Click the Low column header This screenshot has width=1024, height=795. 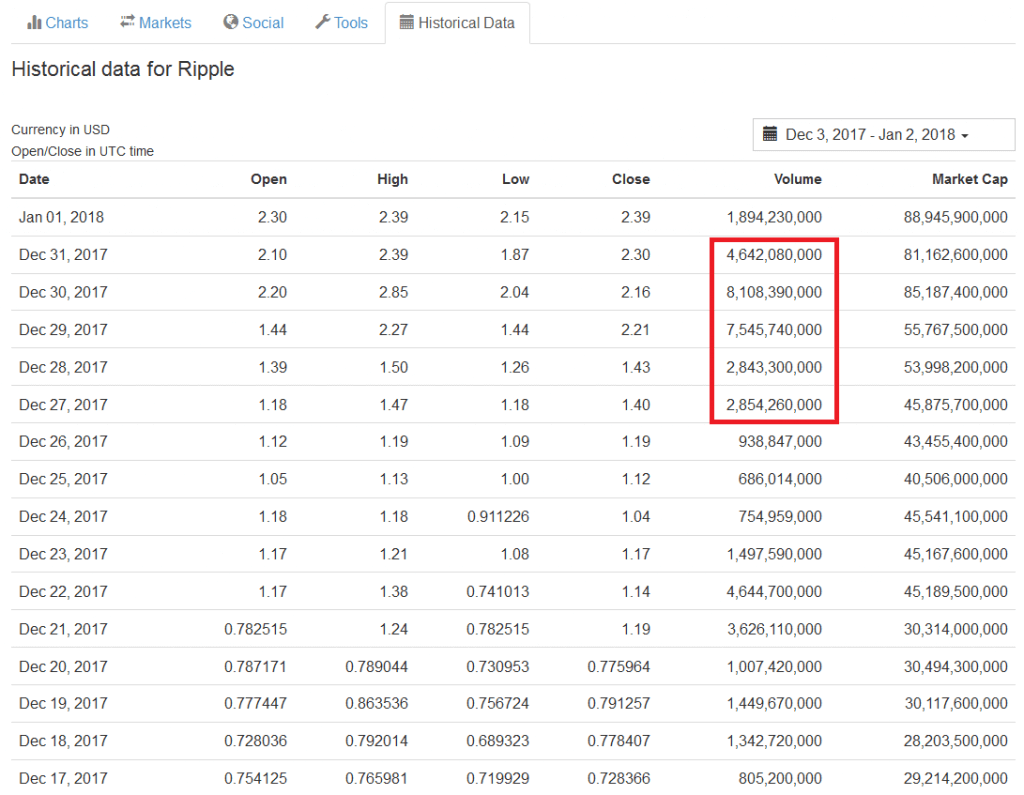pyautogui.click(x=515, y=179)
